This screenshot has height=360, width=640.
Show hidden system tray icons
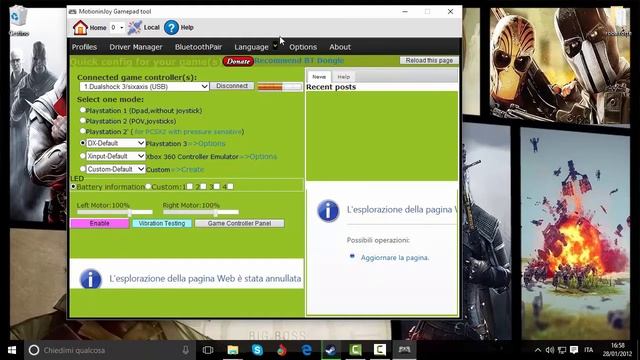[538, 350]
